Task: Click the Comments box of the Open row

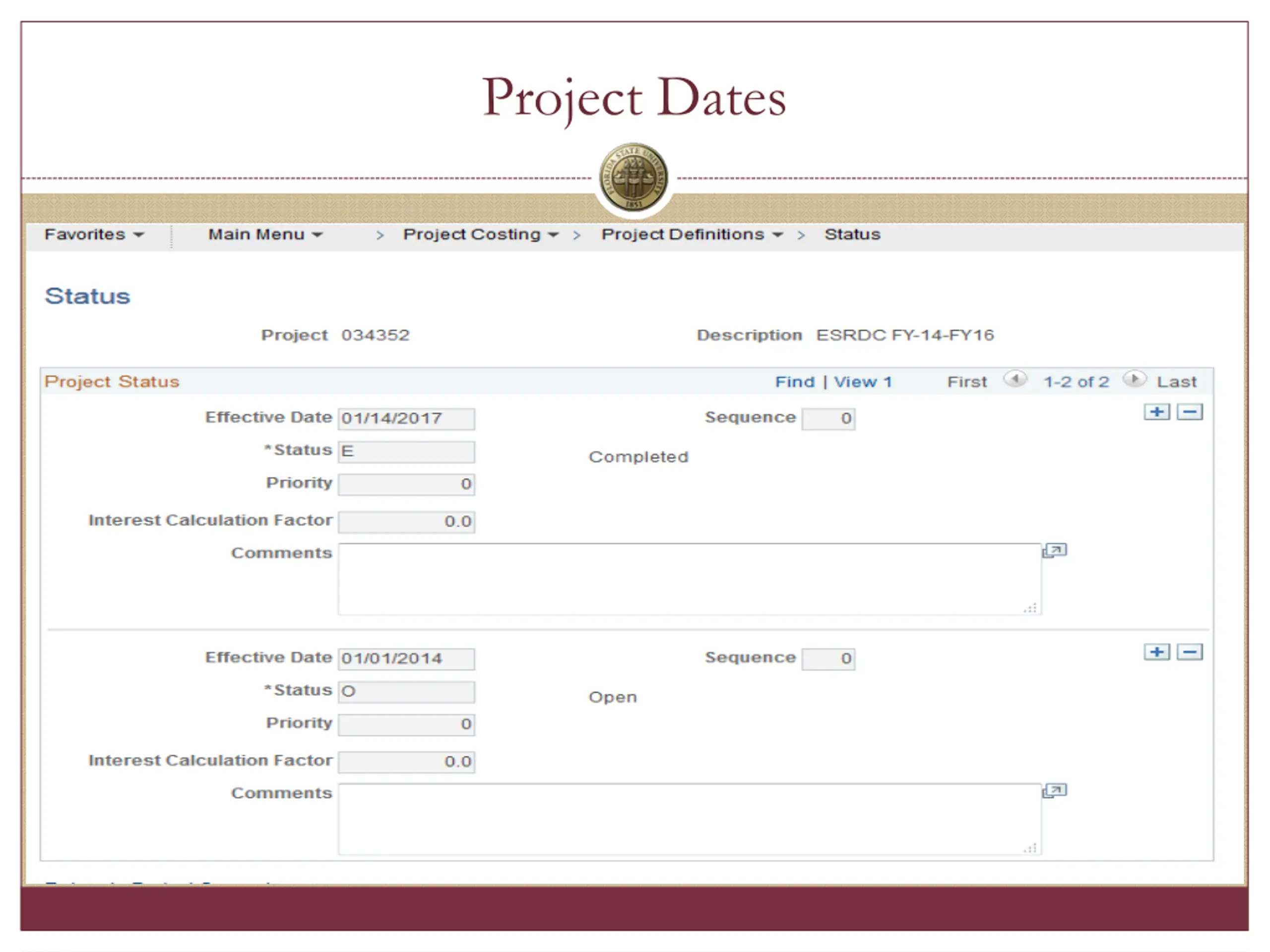Action: tap(690, 819)
